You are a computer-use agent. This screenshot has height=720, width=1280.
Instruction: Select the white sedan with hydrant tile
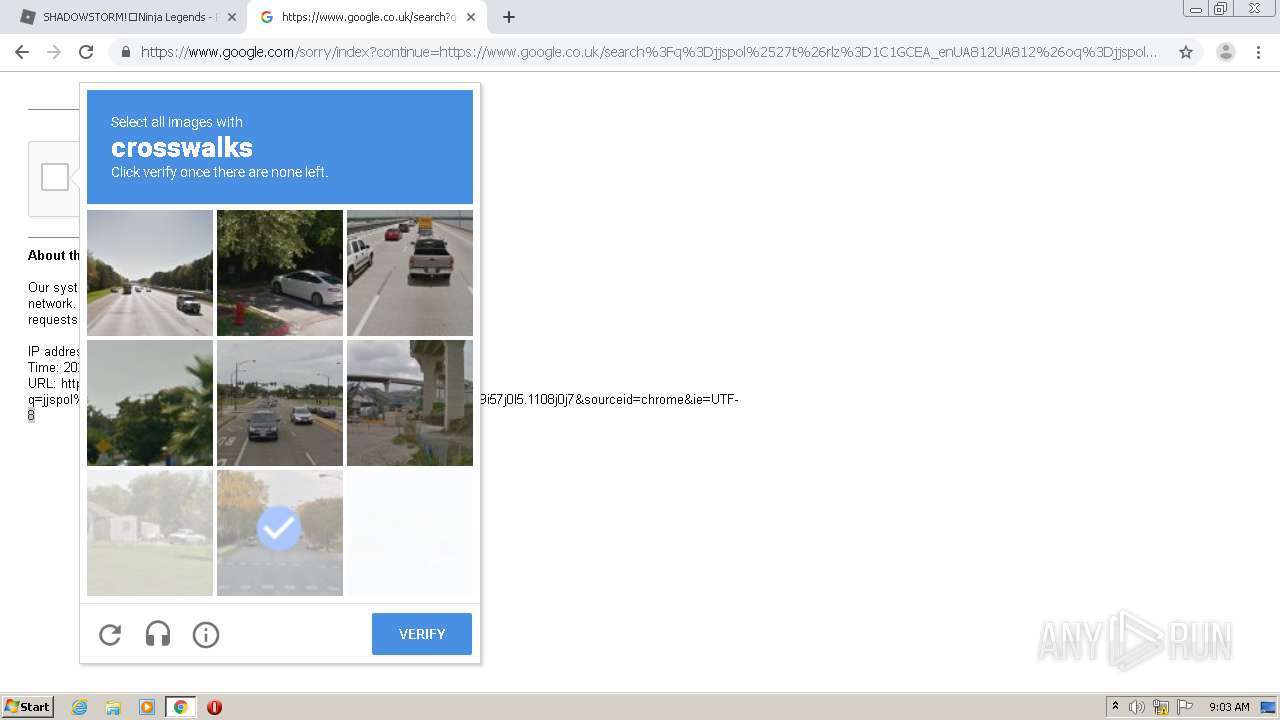pyautogui.click(x=280, y=273)
